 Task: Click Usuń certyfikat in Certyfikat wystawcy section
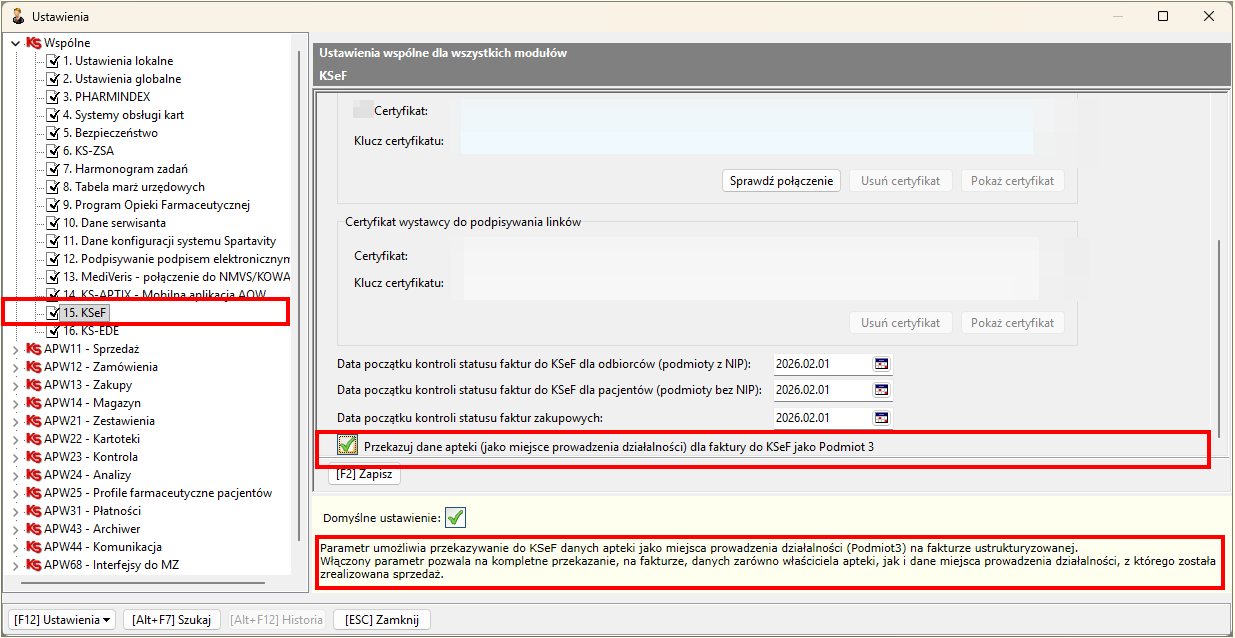point(901,323)
